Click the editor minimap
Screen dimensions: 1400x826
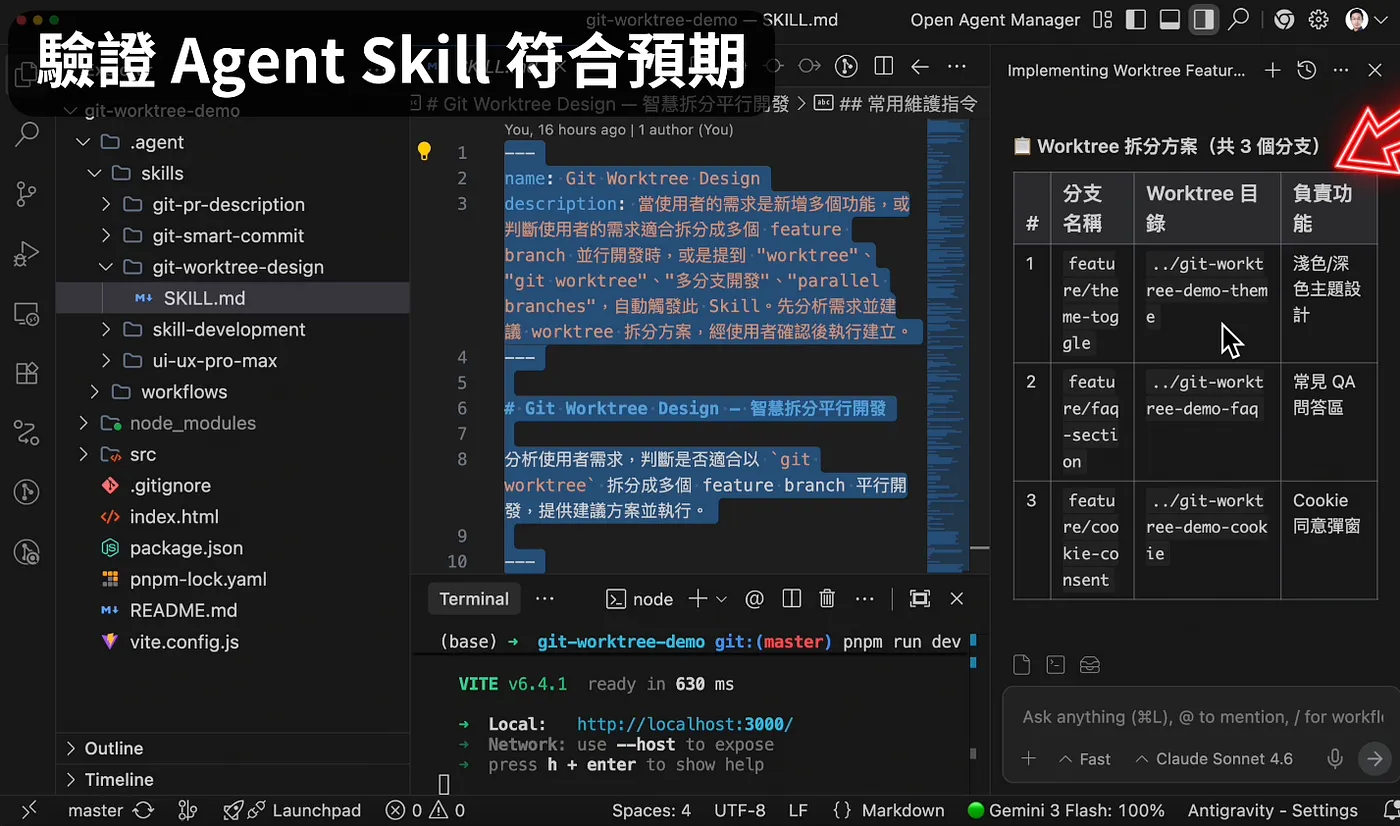pos(946,345)
